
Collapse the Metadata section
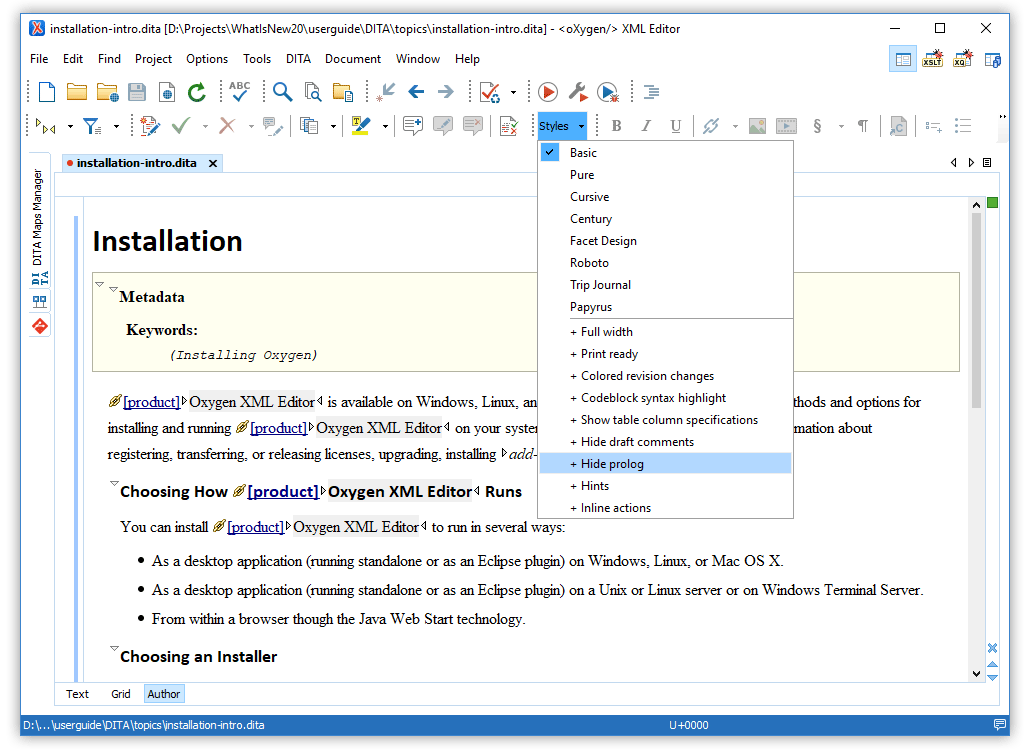114,289
